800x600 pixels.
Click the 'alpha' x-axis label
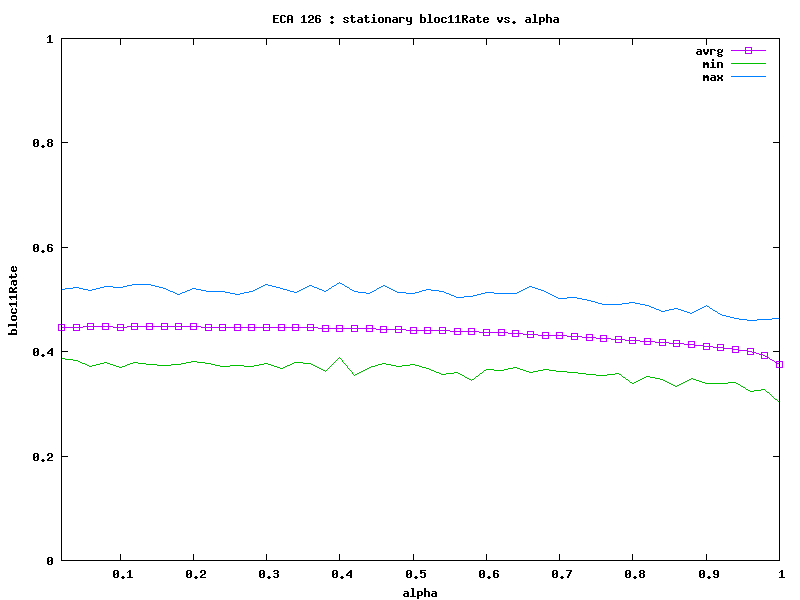click(x=420, y=592)
